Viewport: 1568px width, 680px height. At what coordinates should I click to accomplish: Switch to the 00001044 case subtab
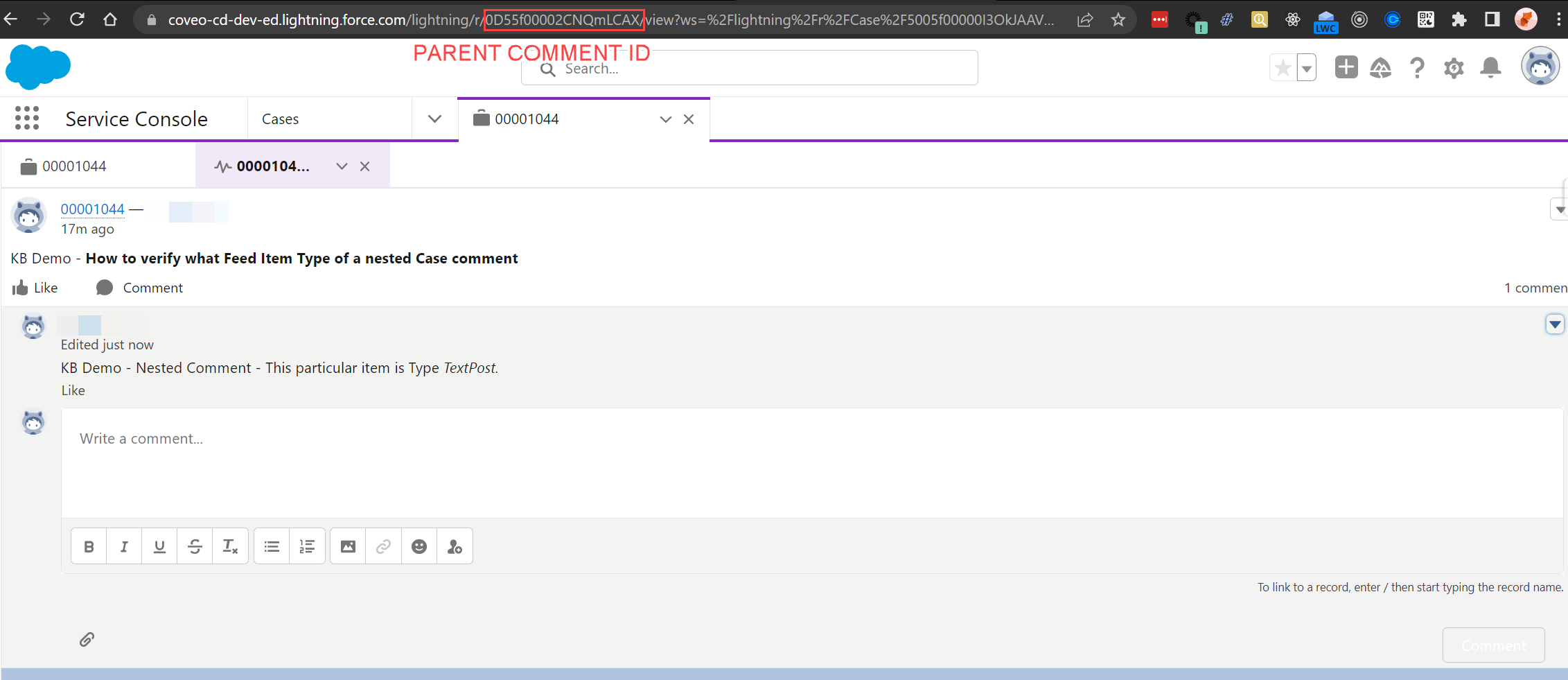click(74, 166)
